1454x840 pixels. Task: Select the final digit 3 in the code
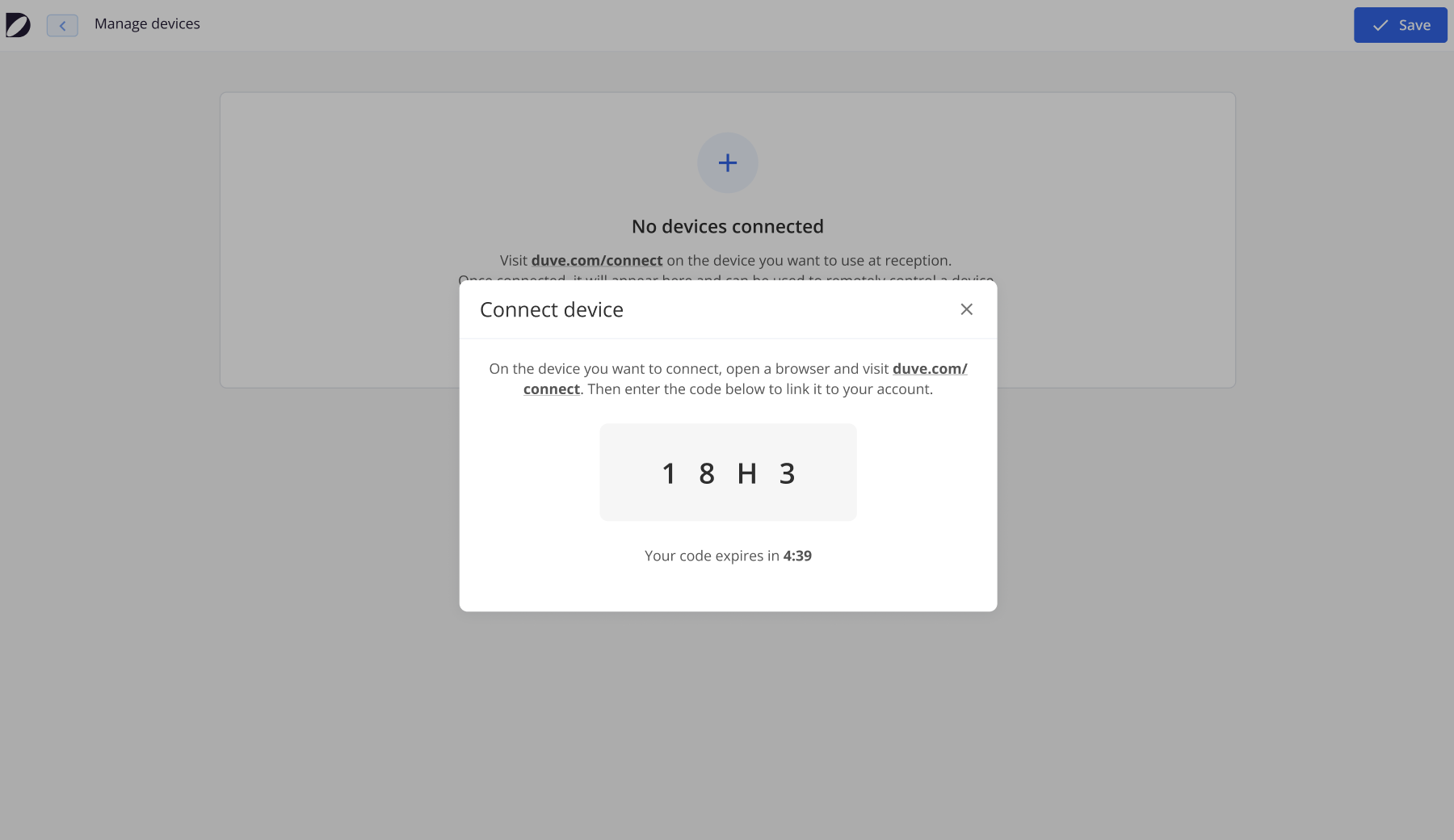(787, 473)
